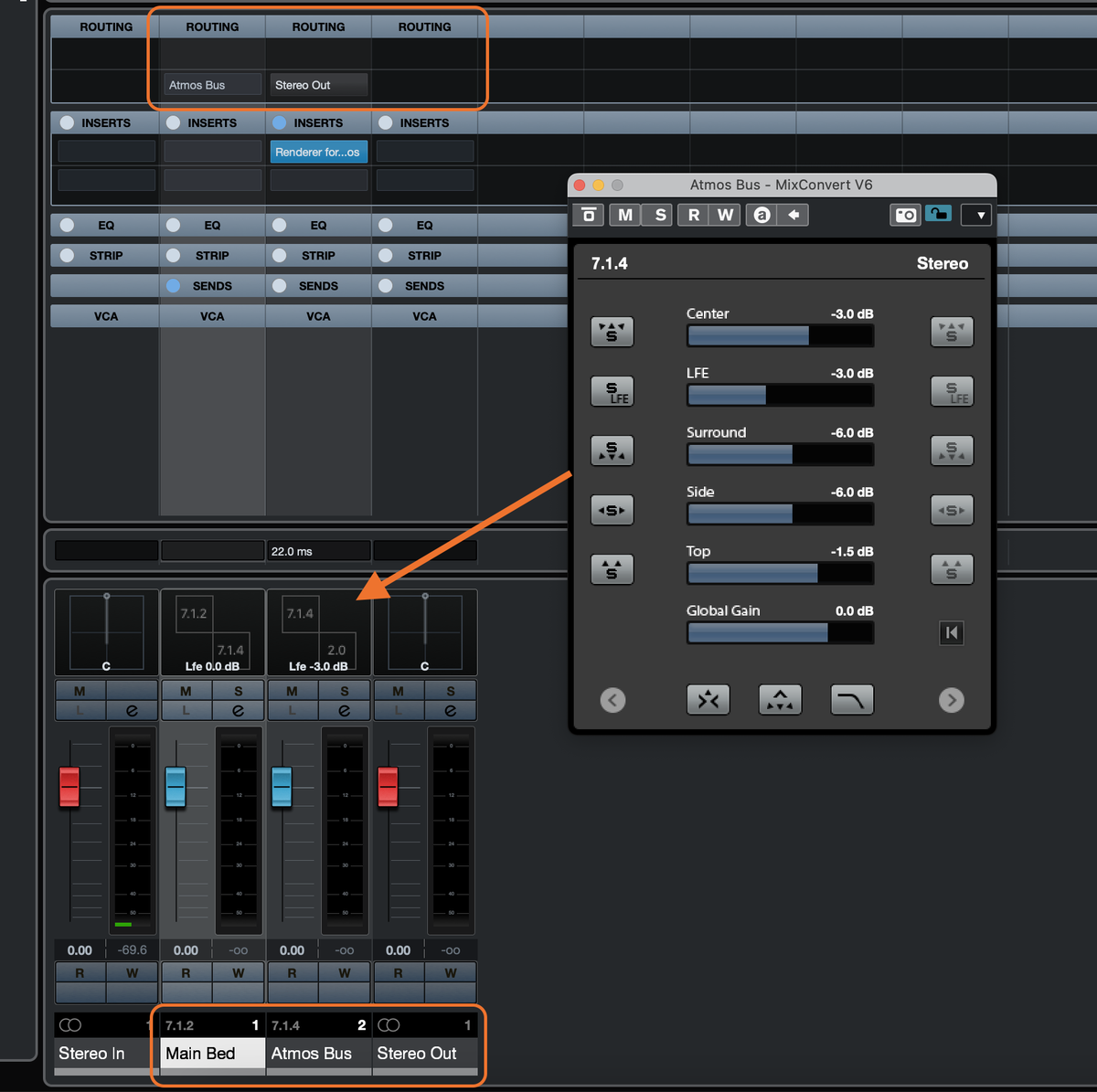Image resolution: width=1097 pixels, height=1092 pixels.
Task: Mute the Atmos Bus in plug-in toolbar
Action: point(625,215)
